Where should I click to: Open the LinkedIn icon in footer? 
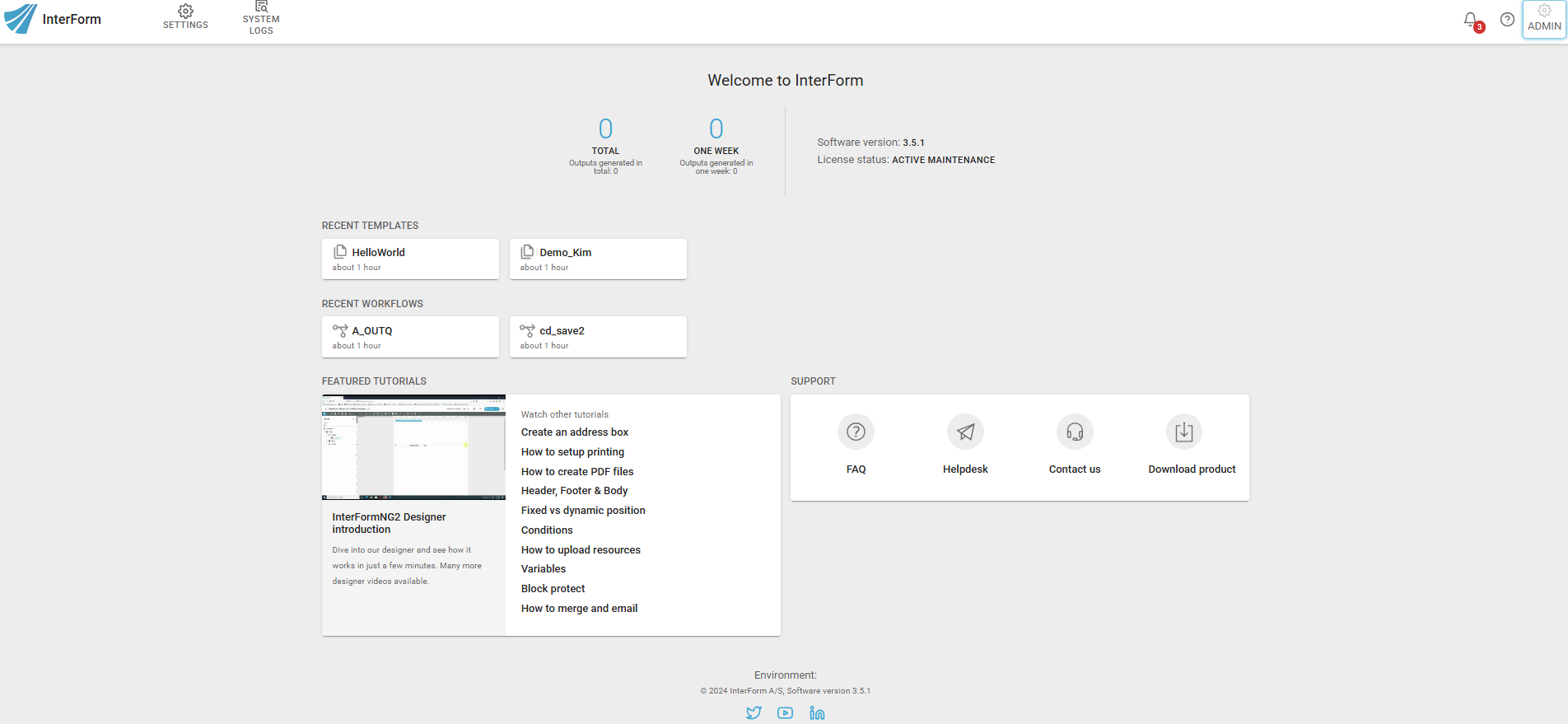817,713
